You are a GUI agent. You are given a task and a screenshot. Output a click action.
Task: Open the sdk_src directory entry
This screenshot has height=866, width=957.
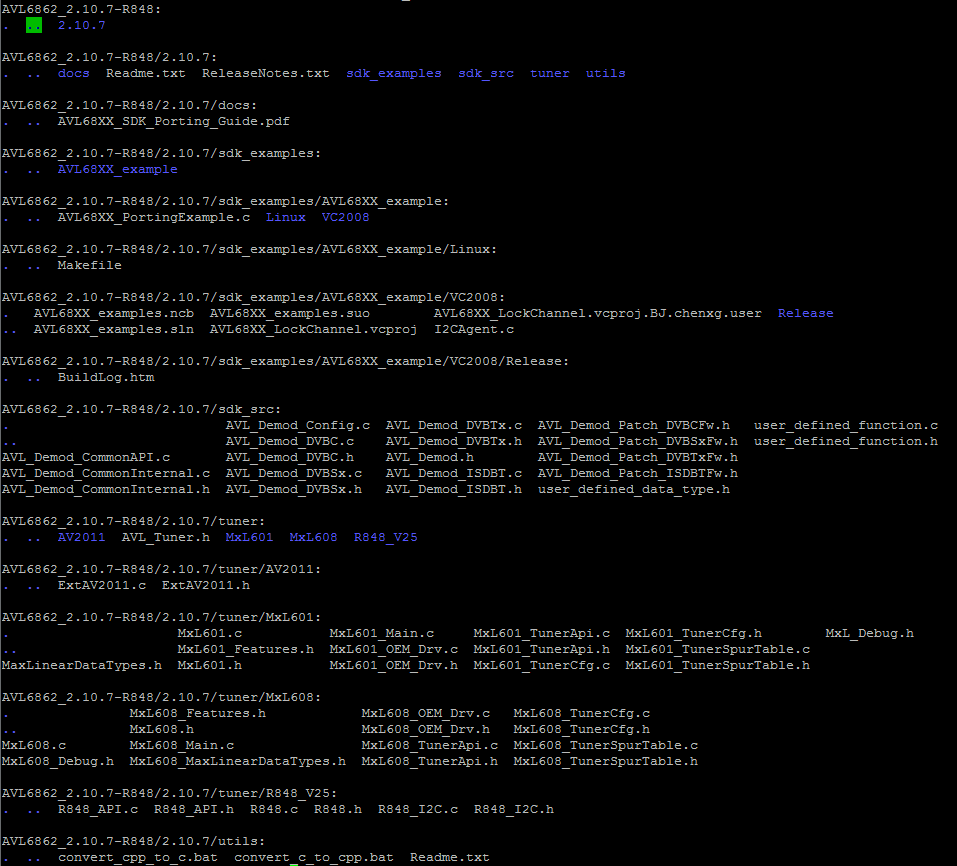pyautogui.click(x=486, y=73)
